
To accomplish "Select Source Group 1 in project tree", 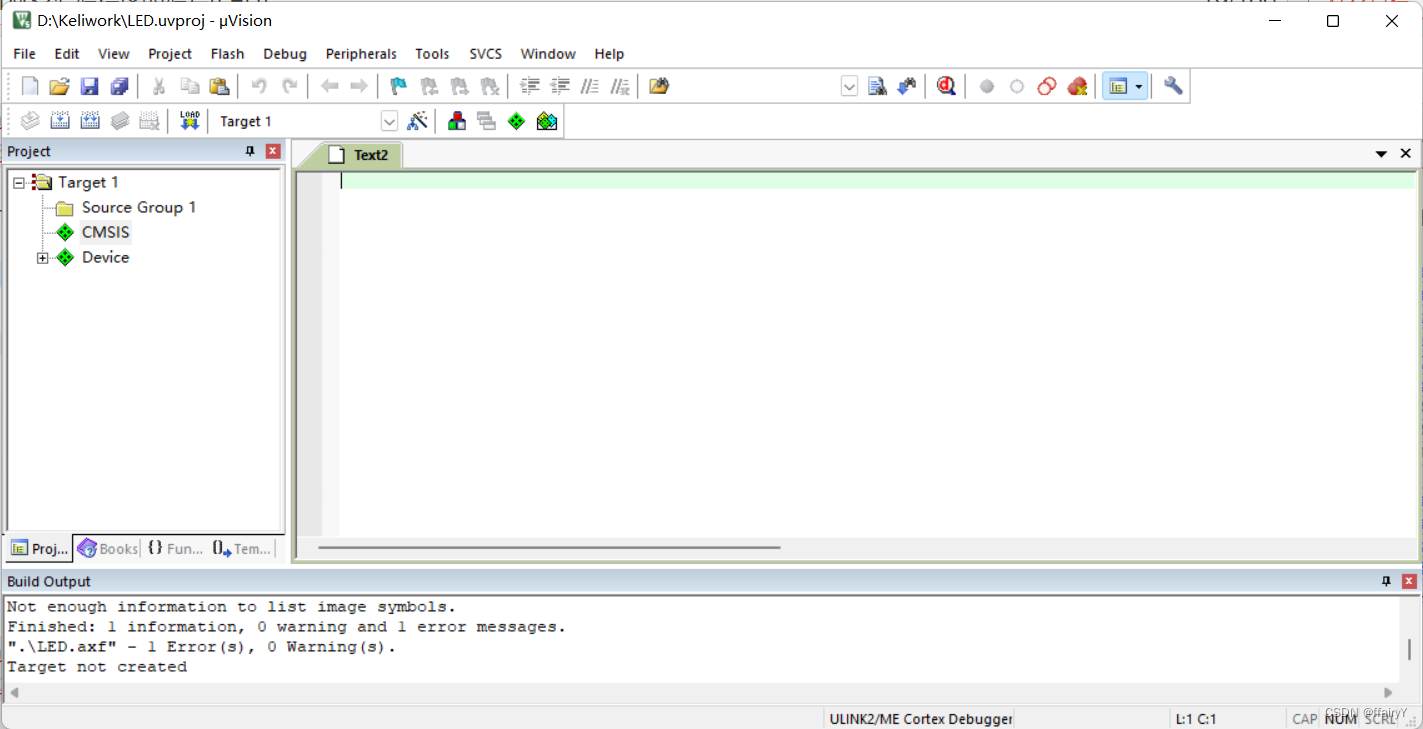I will pyautogui.click(x=138, y=207).
